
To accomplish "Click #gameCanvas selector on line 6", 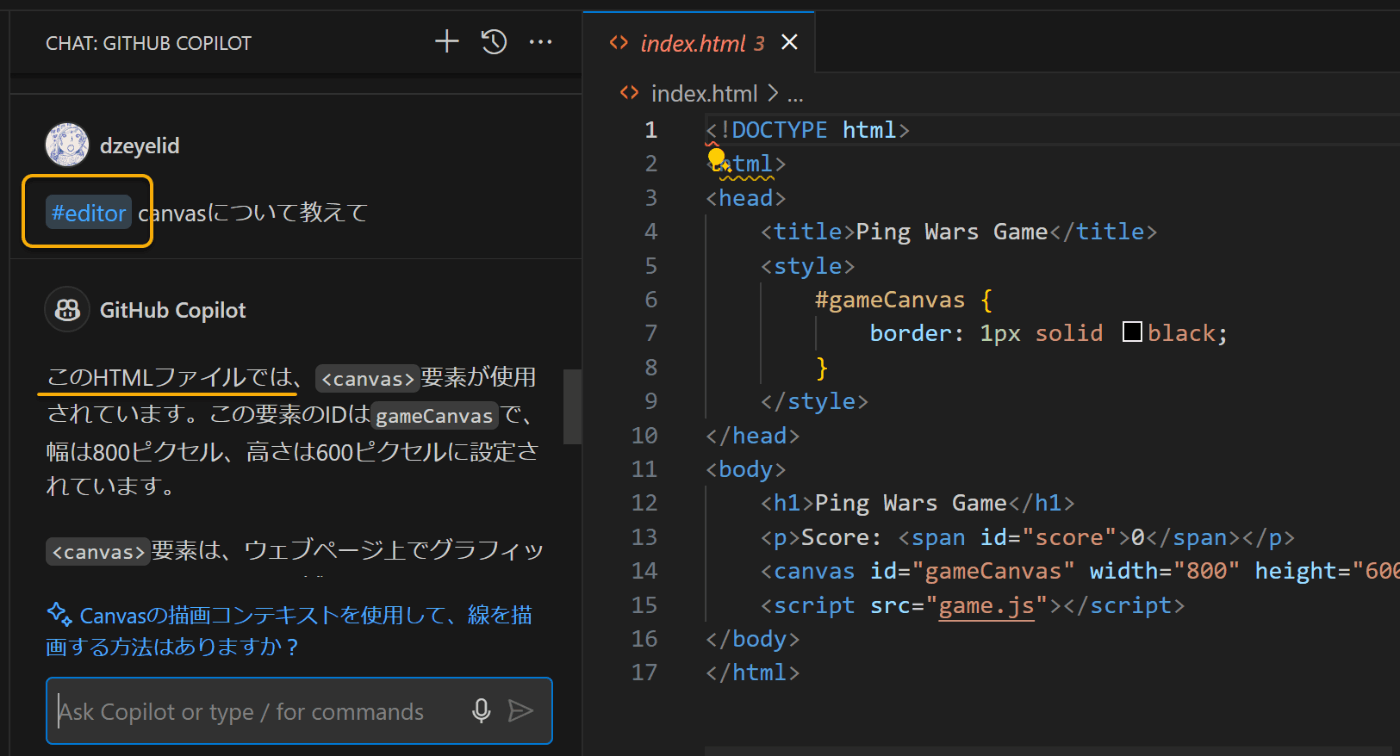I will click(890, 299).
